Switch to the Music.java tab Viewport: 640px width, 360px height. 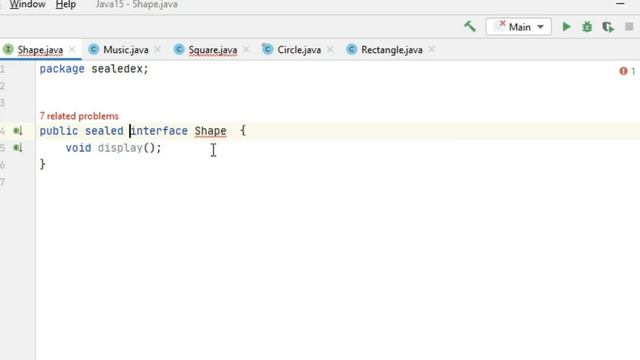[126, 50]
